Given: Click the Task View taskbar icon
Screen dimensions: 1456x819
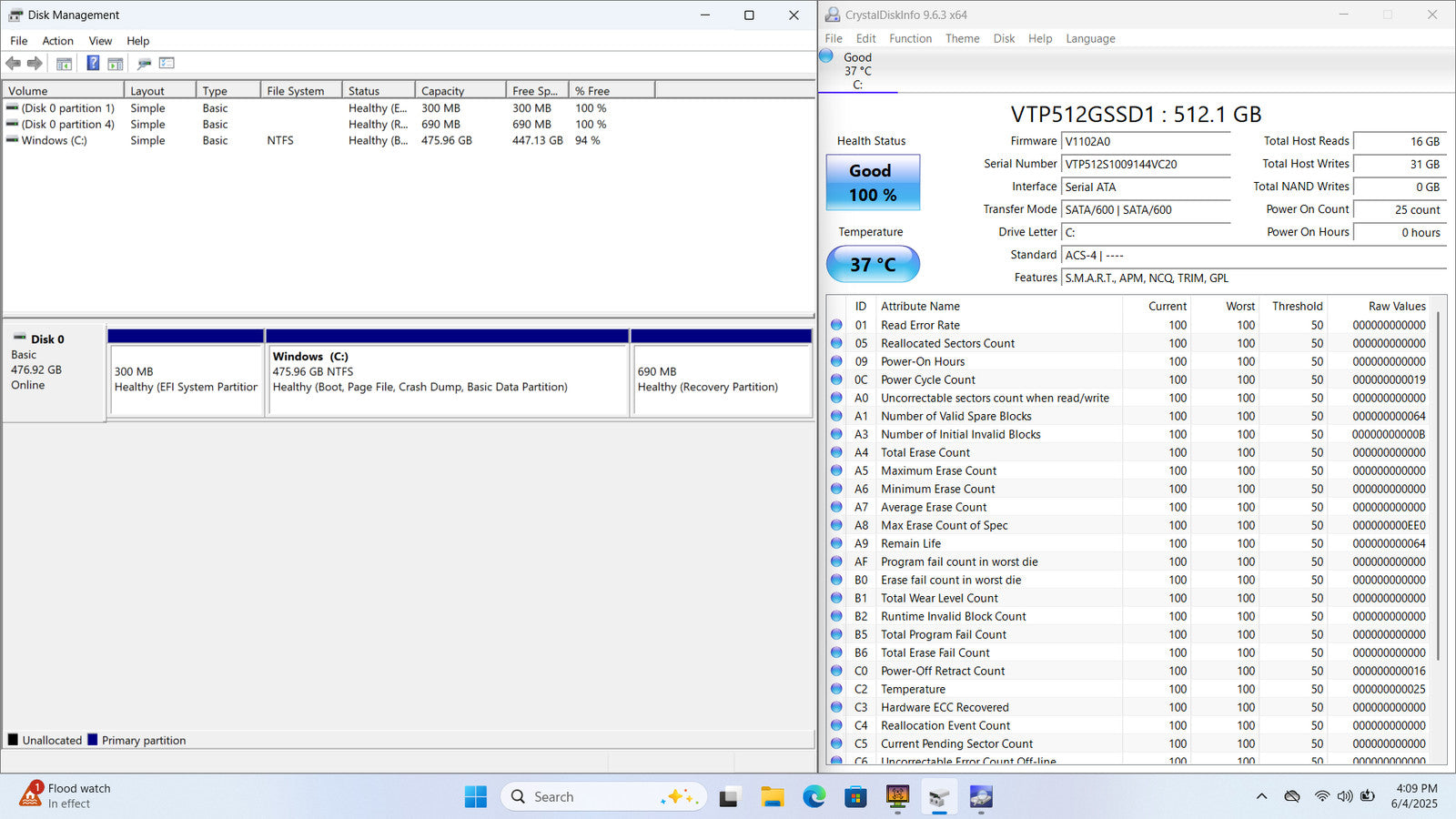Looking at the screenshot, I should point(729,797).
